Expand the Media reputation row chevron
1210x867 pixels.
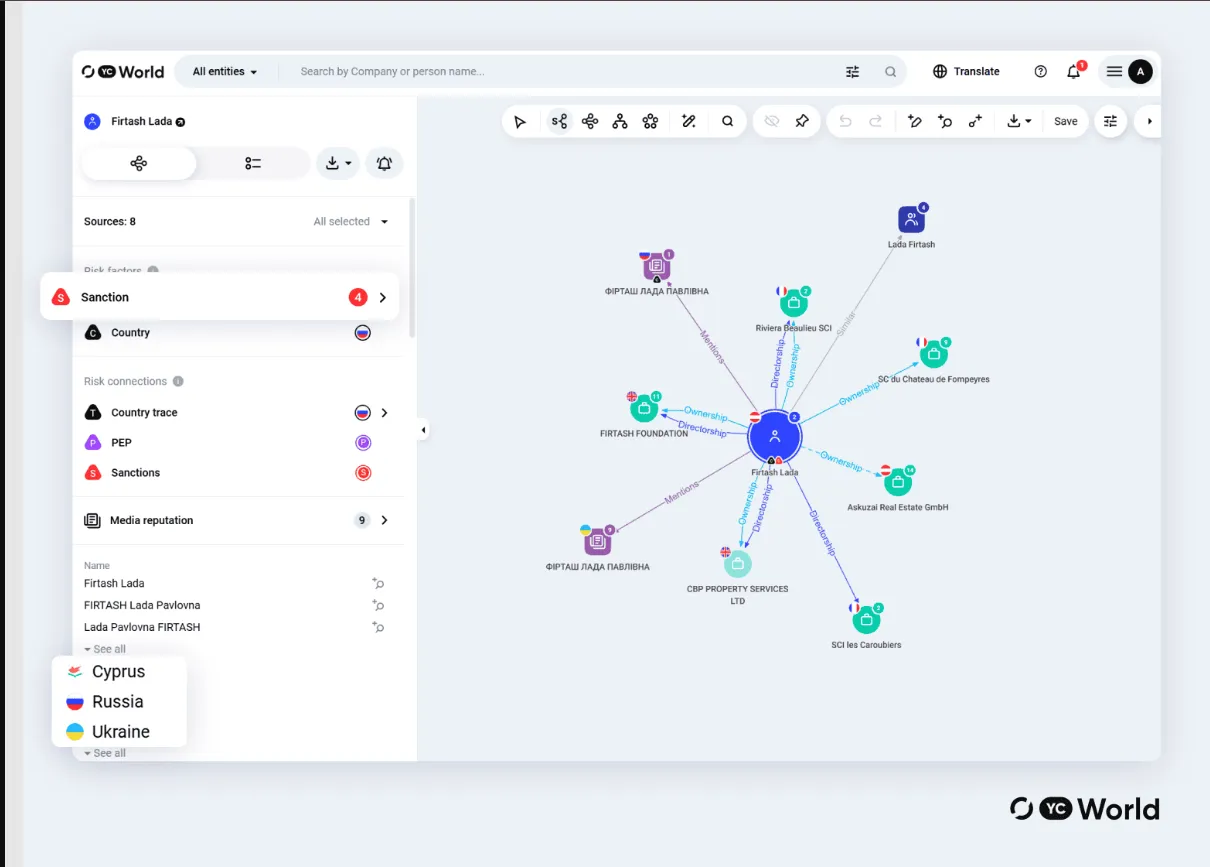(384, 520)
